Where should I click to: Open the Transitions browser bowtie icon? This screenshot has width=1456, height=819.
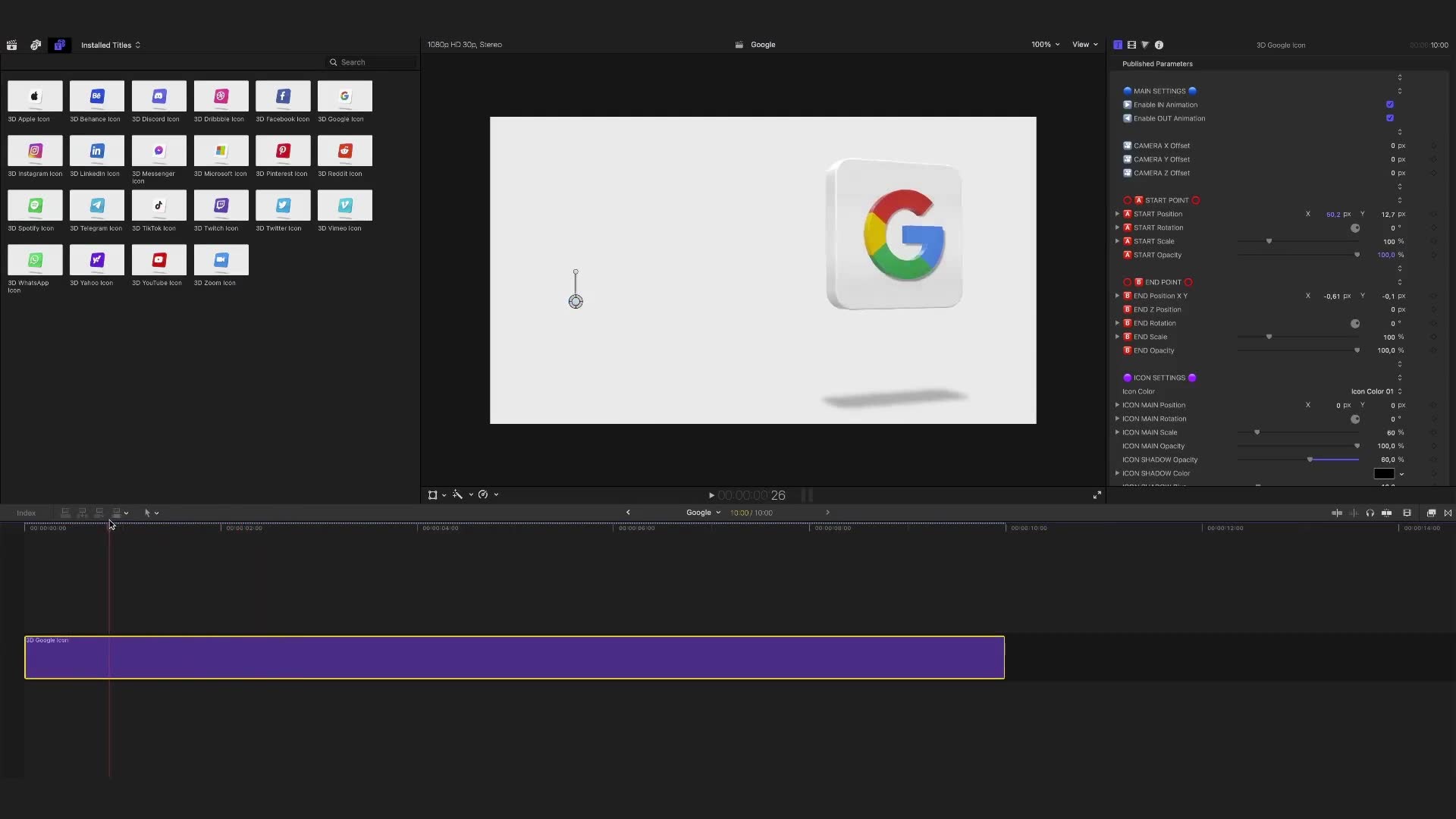click(x=1448, y=513)
